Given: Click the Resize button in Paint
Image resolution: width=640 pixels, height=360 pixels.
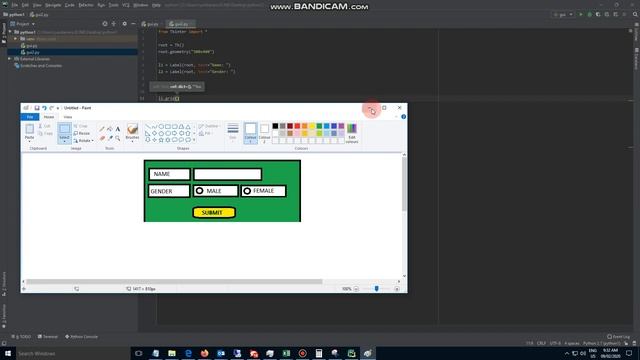Looking at the screenshot, I should click(82, 133).
